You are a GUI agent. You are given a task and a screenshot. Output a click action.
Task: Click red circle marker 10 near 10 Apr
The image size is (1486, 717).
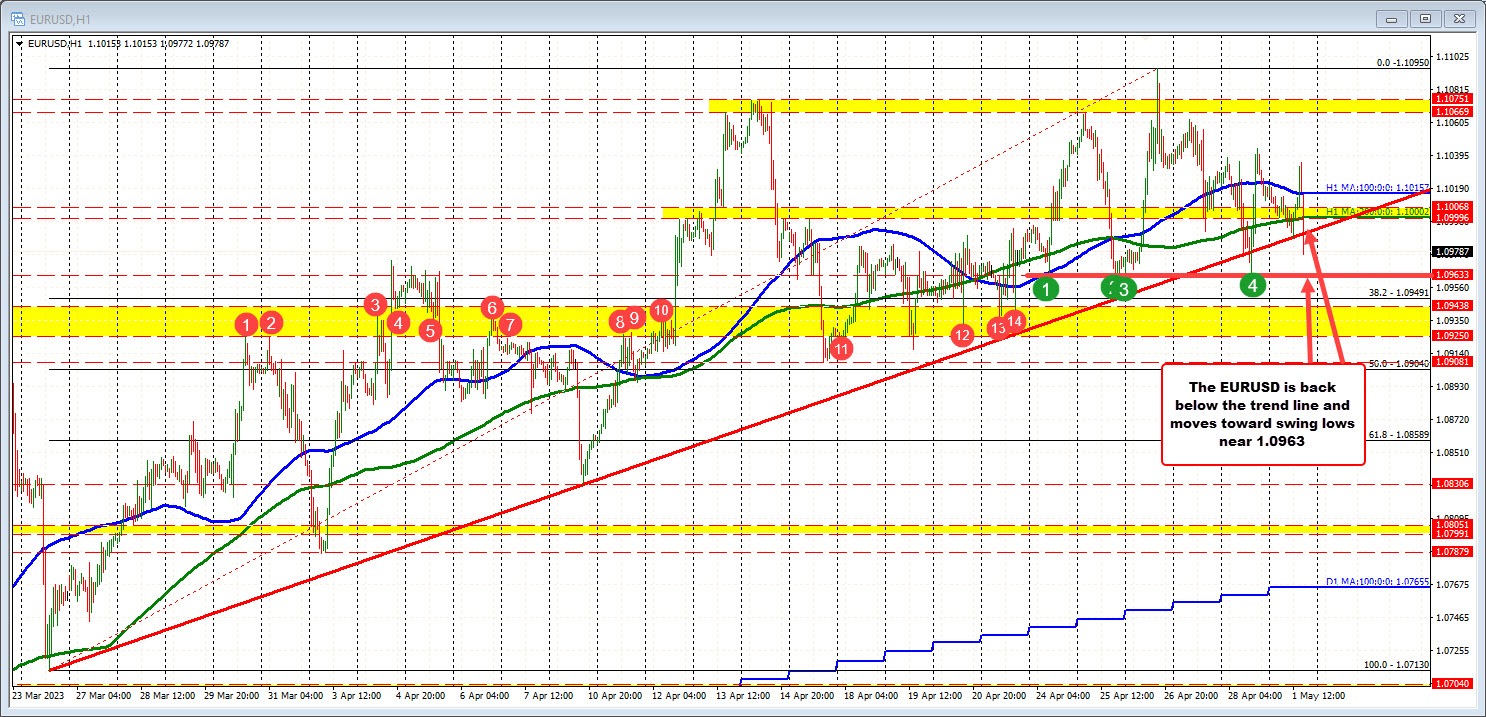660,310
